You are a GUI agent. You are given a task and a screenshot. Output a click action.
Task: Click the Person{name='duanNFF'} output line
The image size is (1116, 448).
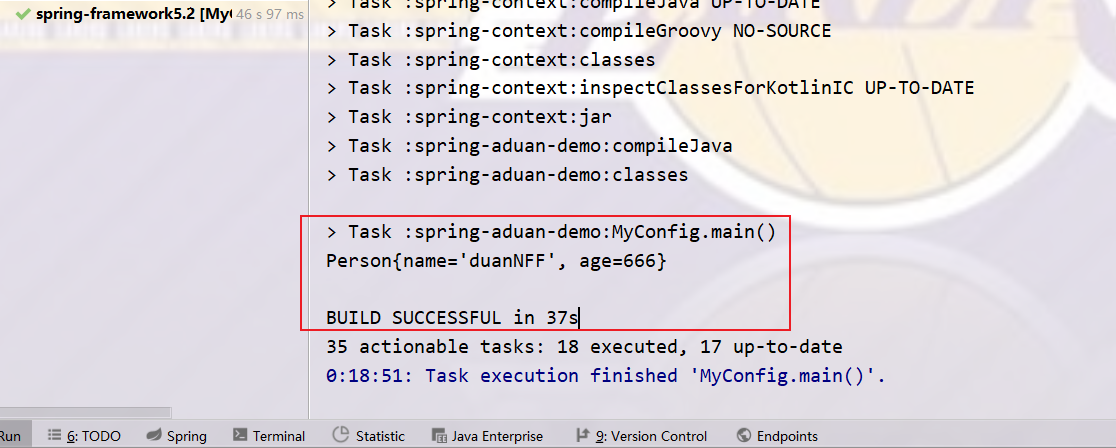pyautogui.click(x=496, y=261)
